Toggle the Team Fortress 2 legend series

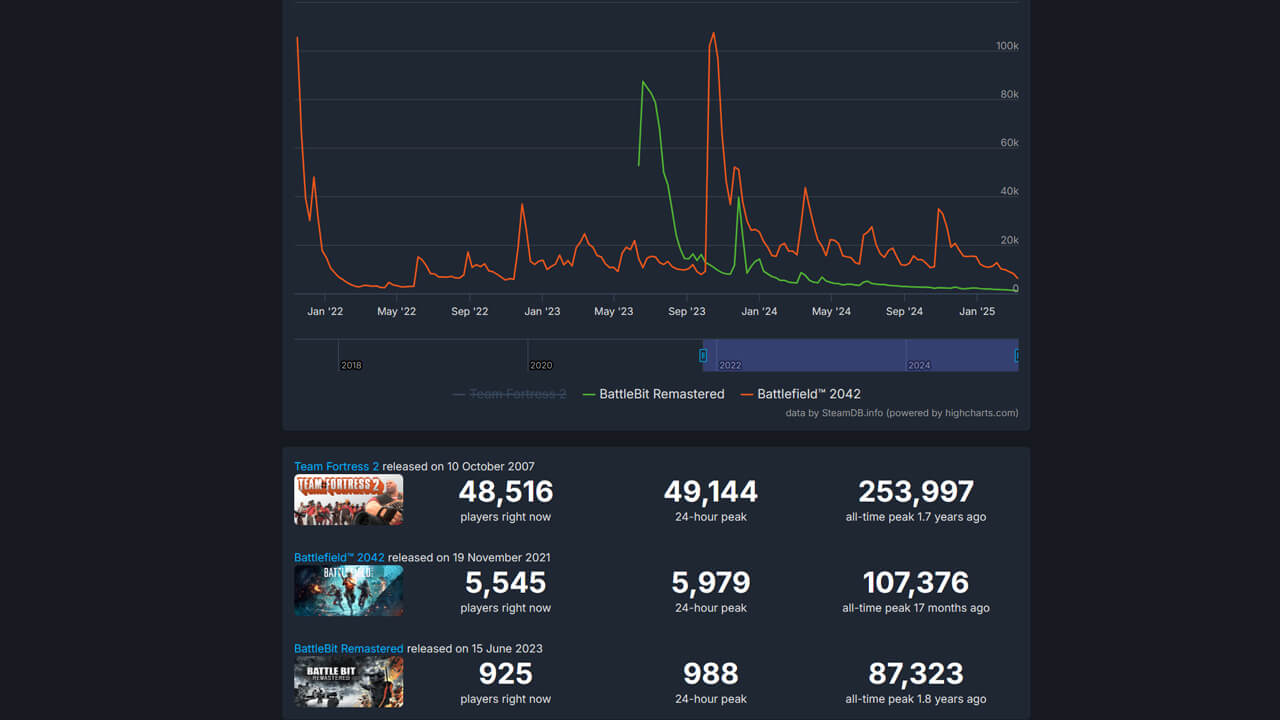coord(509,394)
